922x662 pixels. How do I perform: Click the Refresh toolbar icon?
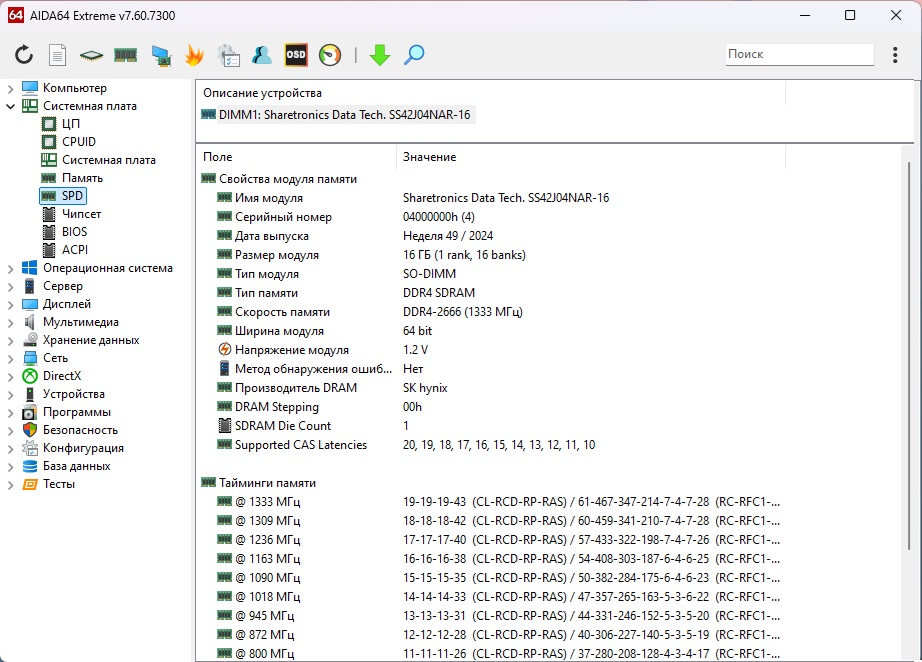click(24, 55)
